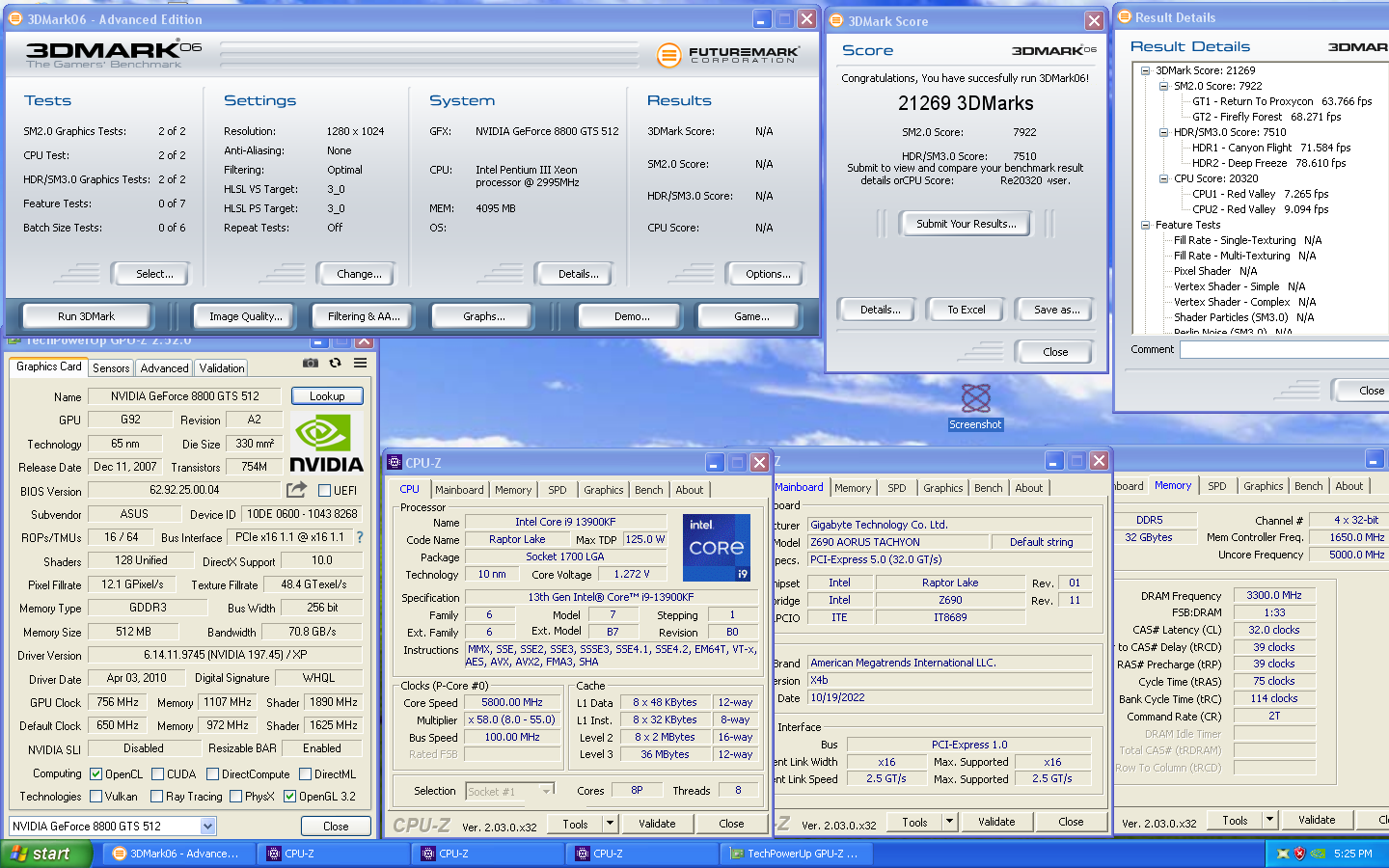This screenshot has width=1389, height=868.
Task: Collapse the CPU Score: 20320 node
Action: [x=1164, y=178]
